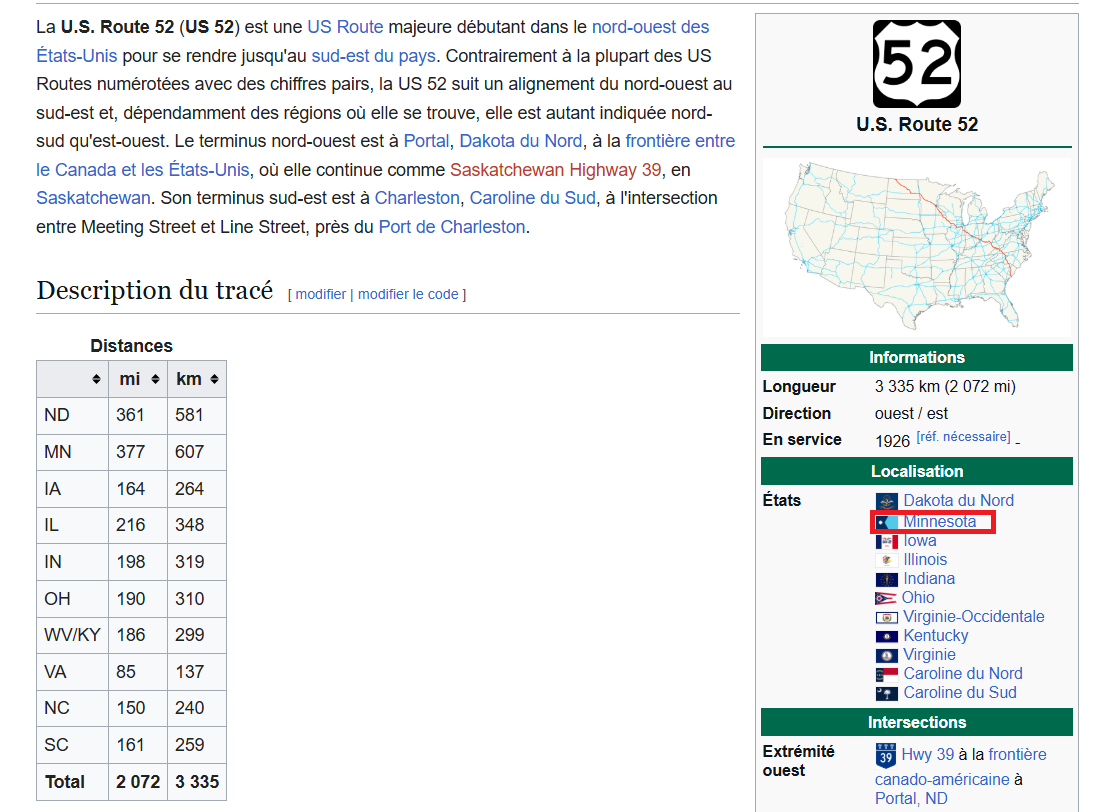Click the US 52 route shield image
Viewport: 1106px width, 812px height.
click(x=916, y=64)
